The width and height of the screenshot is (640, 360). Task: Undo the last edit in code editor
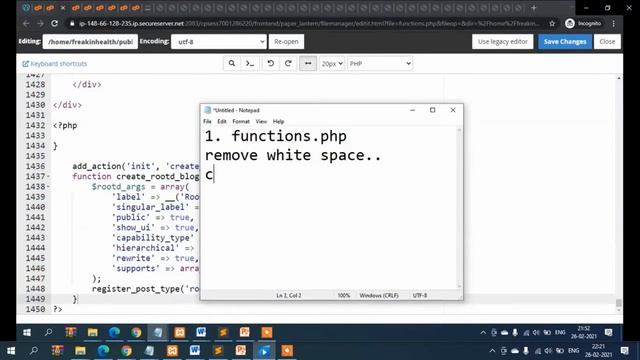tap(270, 64)
